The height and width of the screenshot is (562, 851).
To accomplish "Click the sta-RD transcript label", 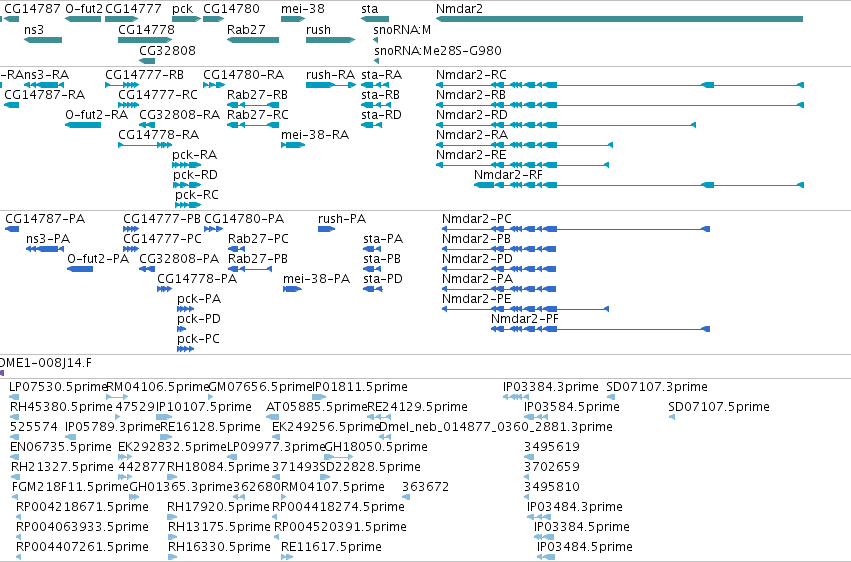I will [x=381, y=115].
